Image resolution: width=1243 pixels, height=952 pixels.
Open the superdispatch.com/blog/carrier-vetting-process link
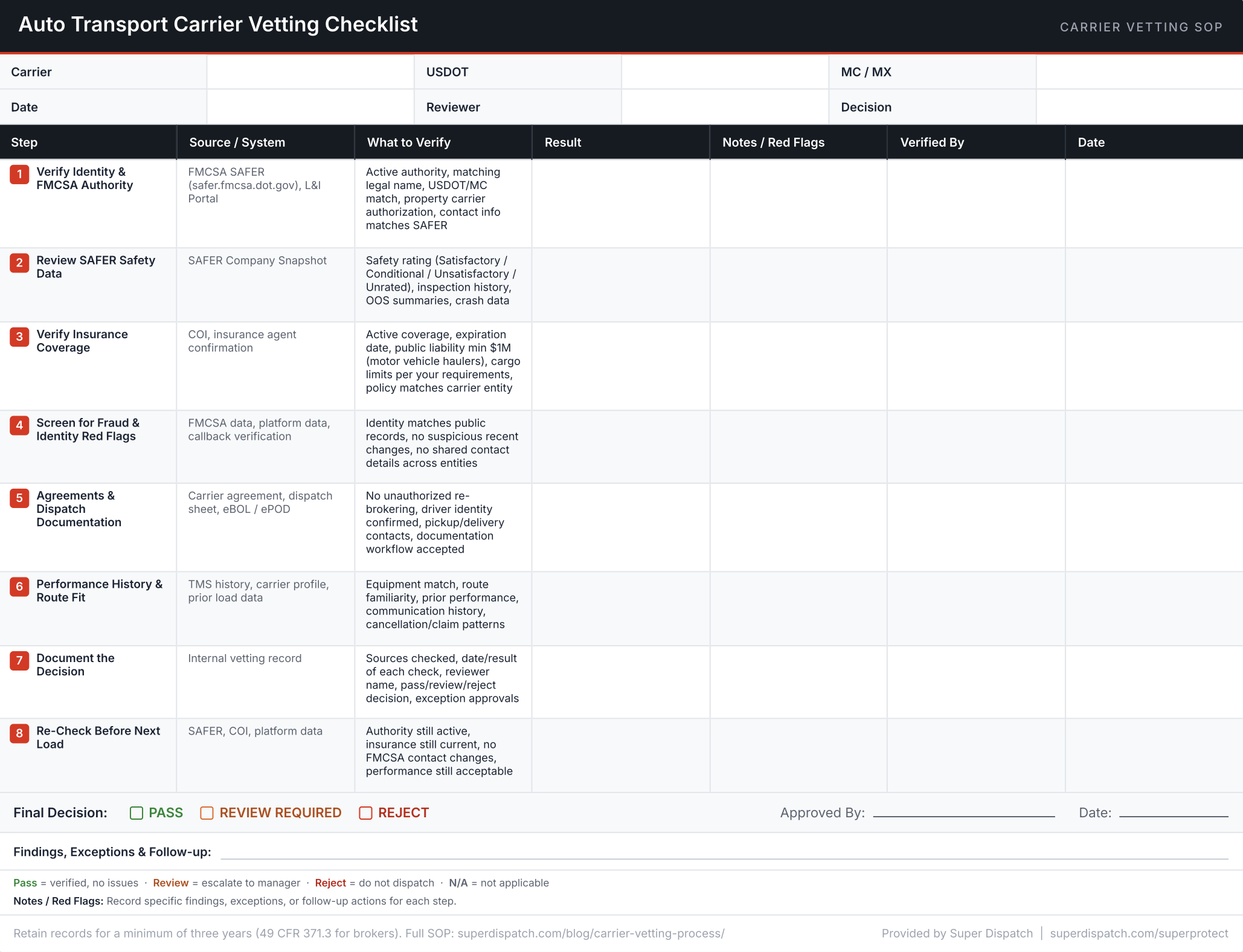tap(591, 933)
